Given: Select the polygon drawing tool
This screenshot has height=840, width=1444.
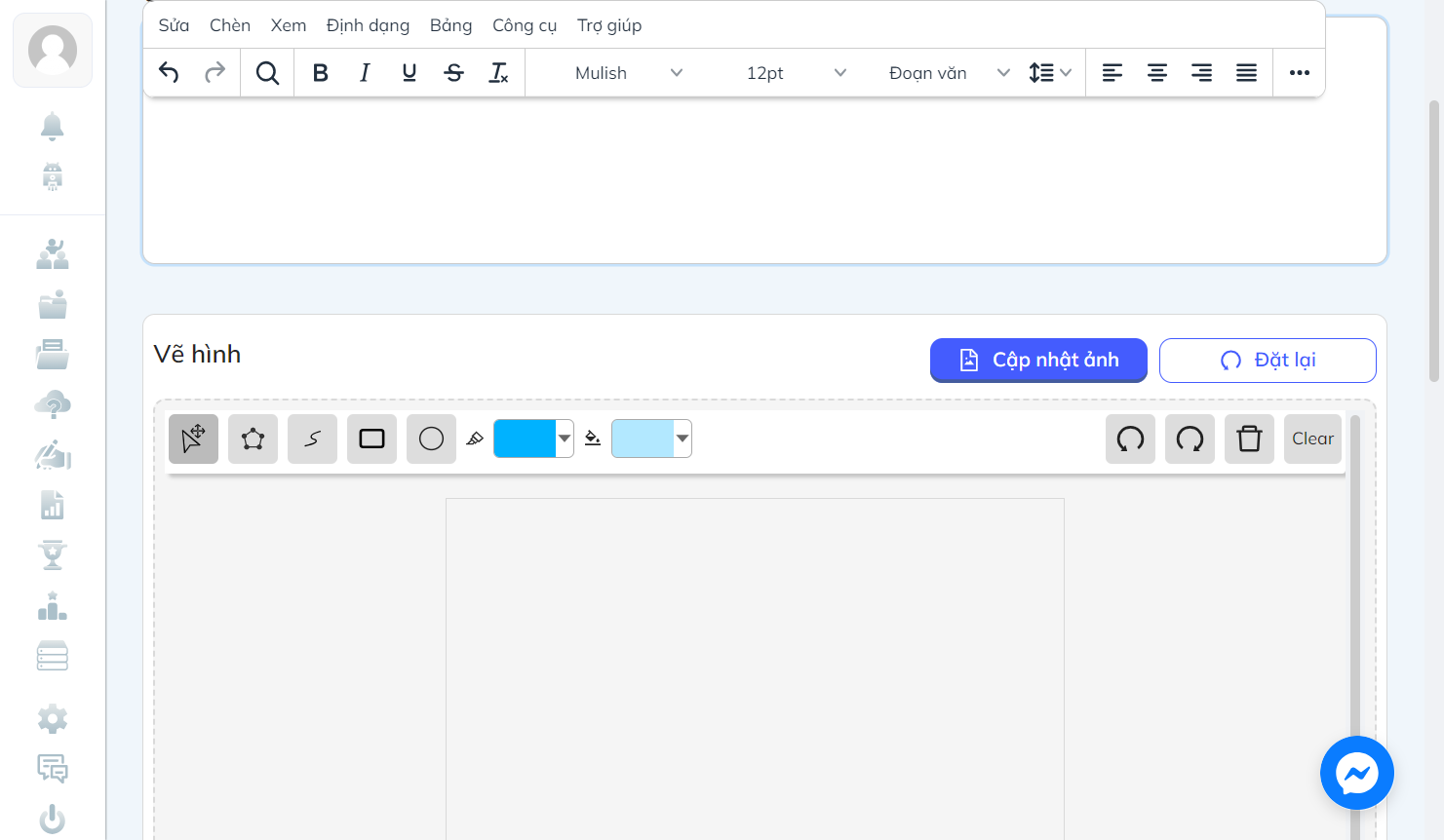Looking at the screenshot, I should click(x=253, y=439).
